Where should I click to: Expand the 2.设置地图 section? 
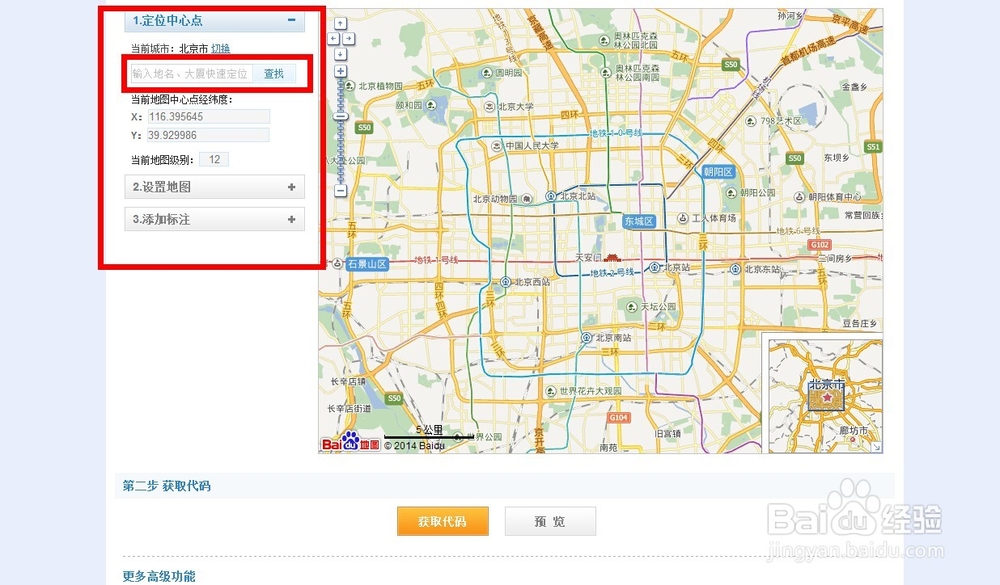tap(214, 187)
